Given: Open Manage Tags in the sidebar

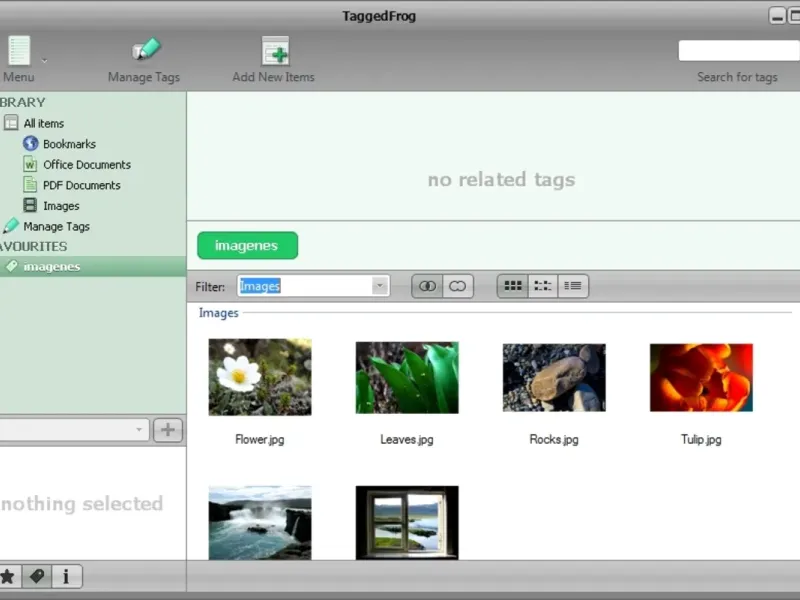Looking at the screenshot, I should (x=56, y=227).
